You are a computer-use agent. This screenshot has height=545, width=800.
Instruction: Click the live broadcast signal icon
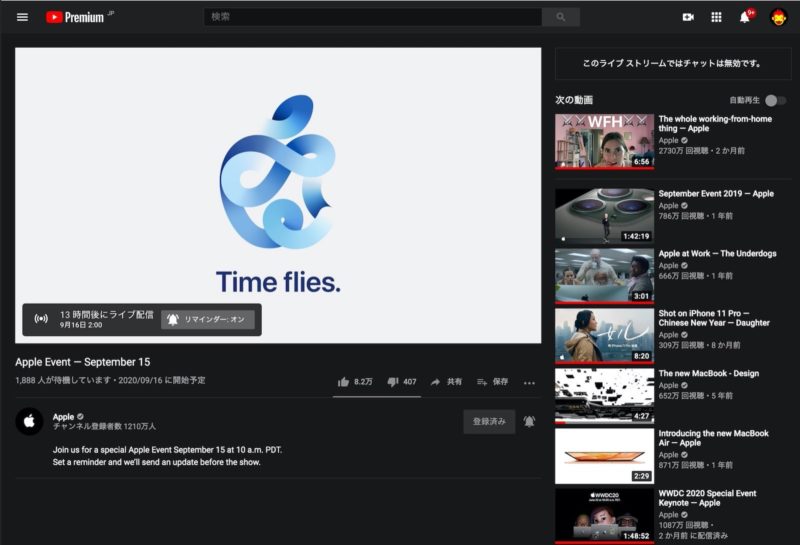(41, 319)
